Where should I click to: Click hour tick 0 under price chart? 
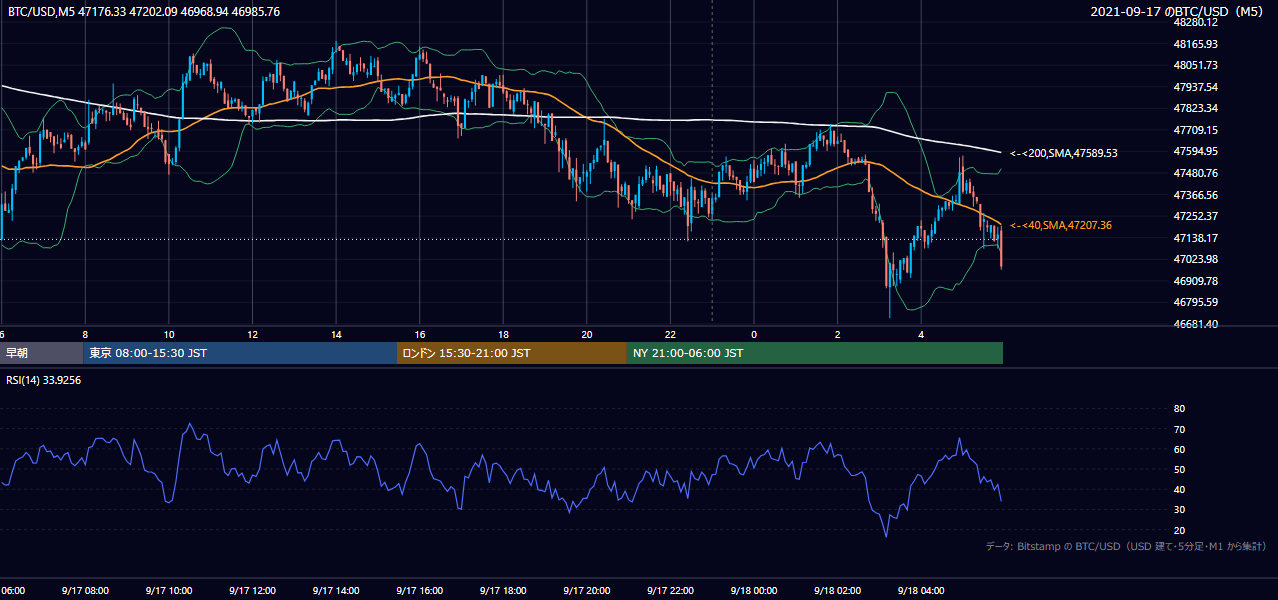click(754, 334)
